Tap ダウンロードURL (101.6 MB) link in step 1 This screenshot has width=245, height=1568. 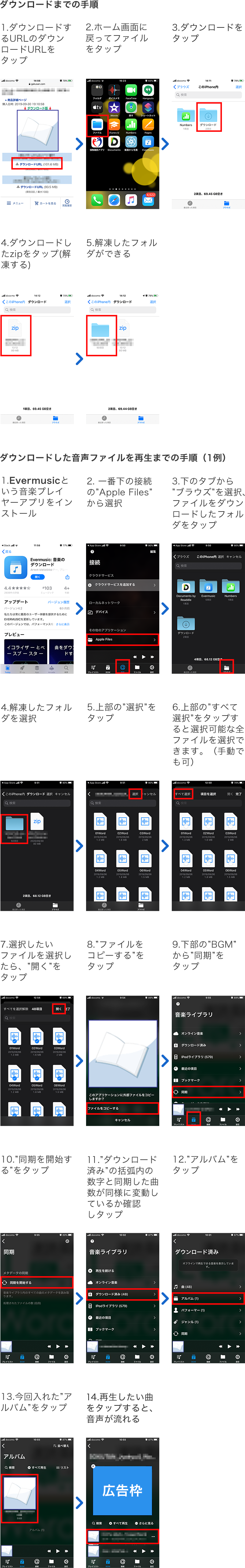[x=37, y=164]
